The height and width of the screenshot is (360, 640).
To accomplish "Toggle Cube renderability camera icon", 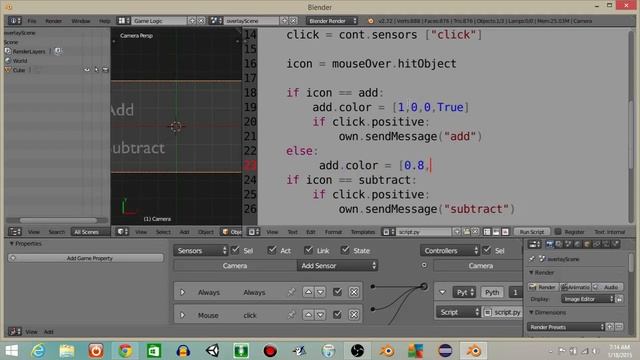I will pos(105,70).
